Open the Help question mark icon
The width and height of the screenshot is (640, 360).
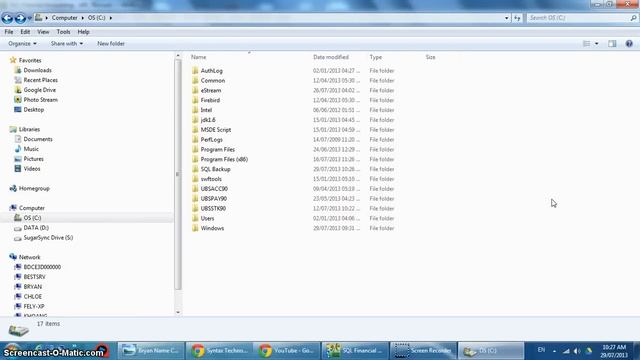pos(629,44)
